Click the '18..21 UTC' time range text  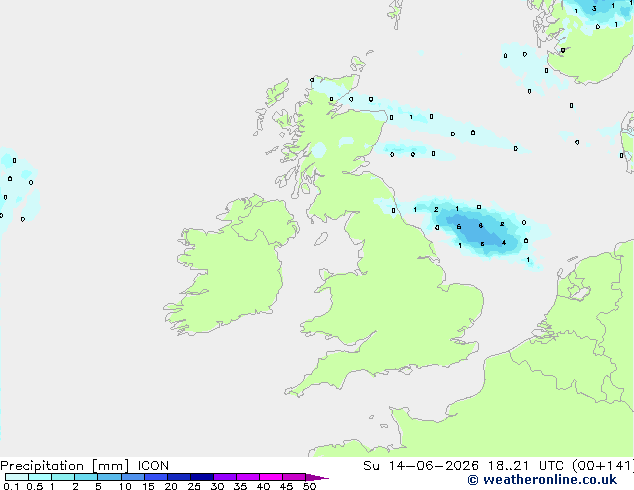point(526,466)
